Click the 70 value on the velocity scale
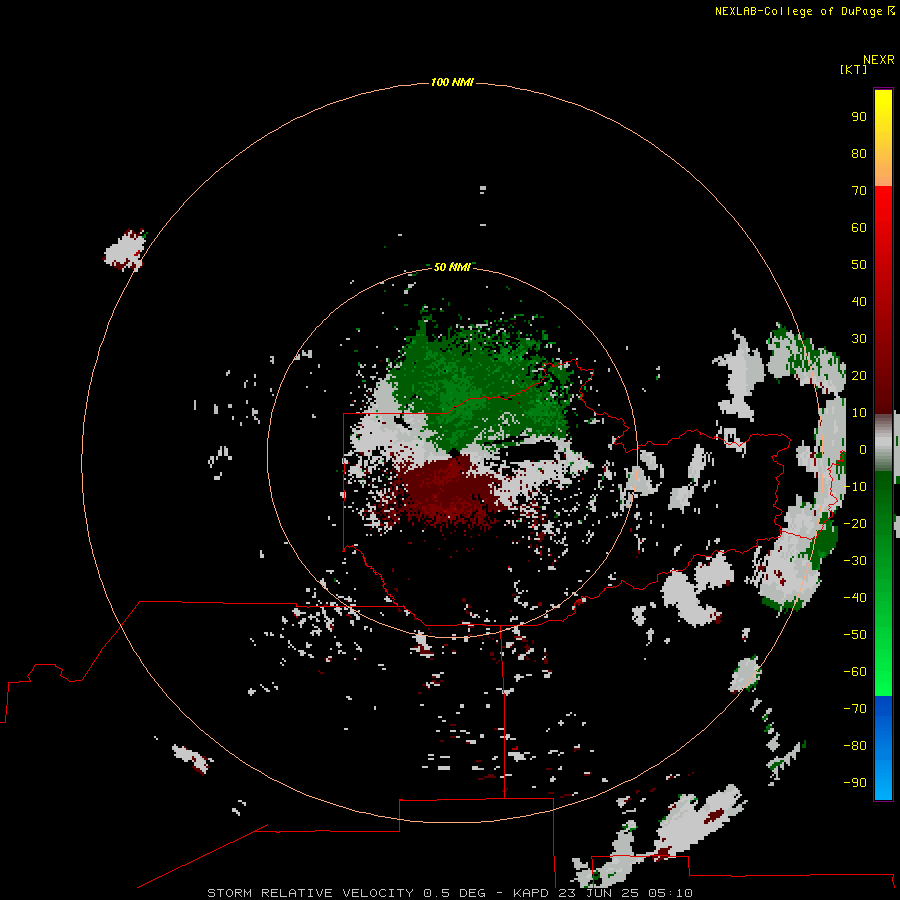The image size is (900, 900). tap(859, 191)
